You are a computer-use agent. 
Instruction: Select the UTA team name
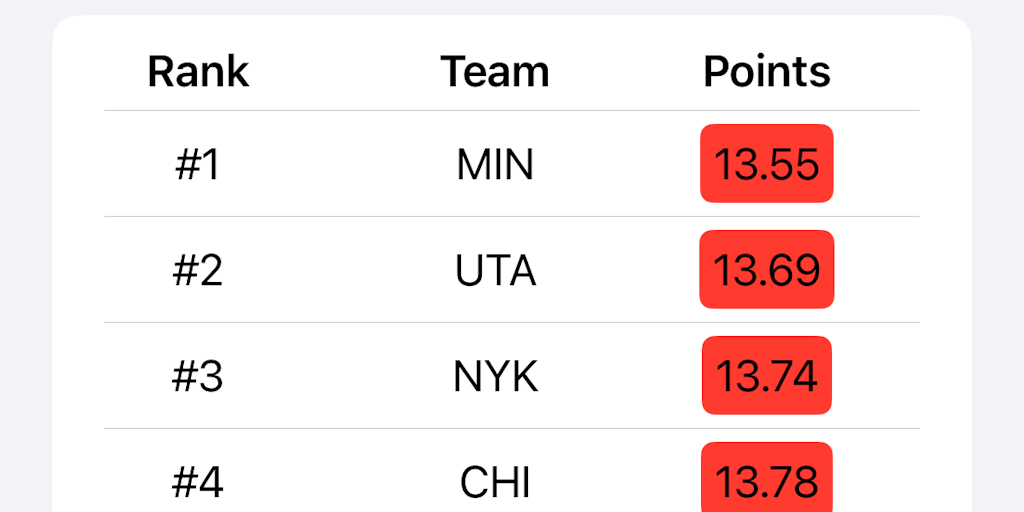pyautogui.click(x=495, y=270)
